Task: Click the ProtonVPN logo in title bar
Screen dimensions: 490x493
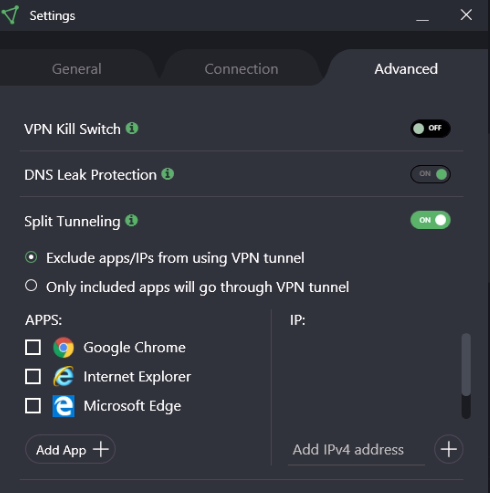Action: pyautogui.click(x=10, y=15)
